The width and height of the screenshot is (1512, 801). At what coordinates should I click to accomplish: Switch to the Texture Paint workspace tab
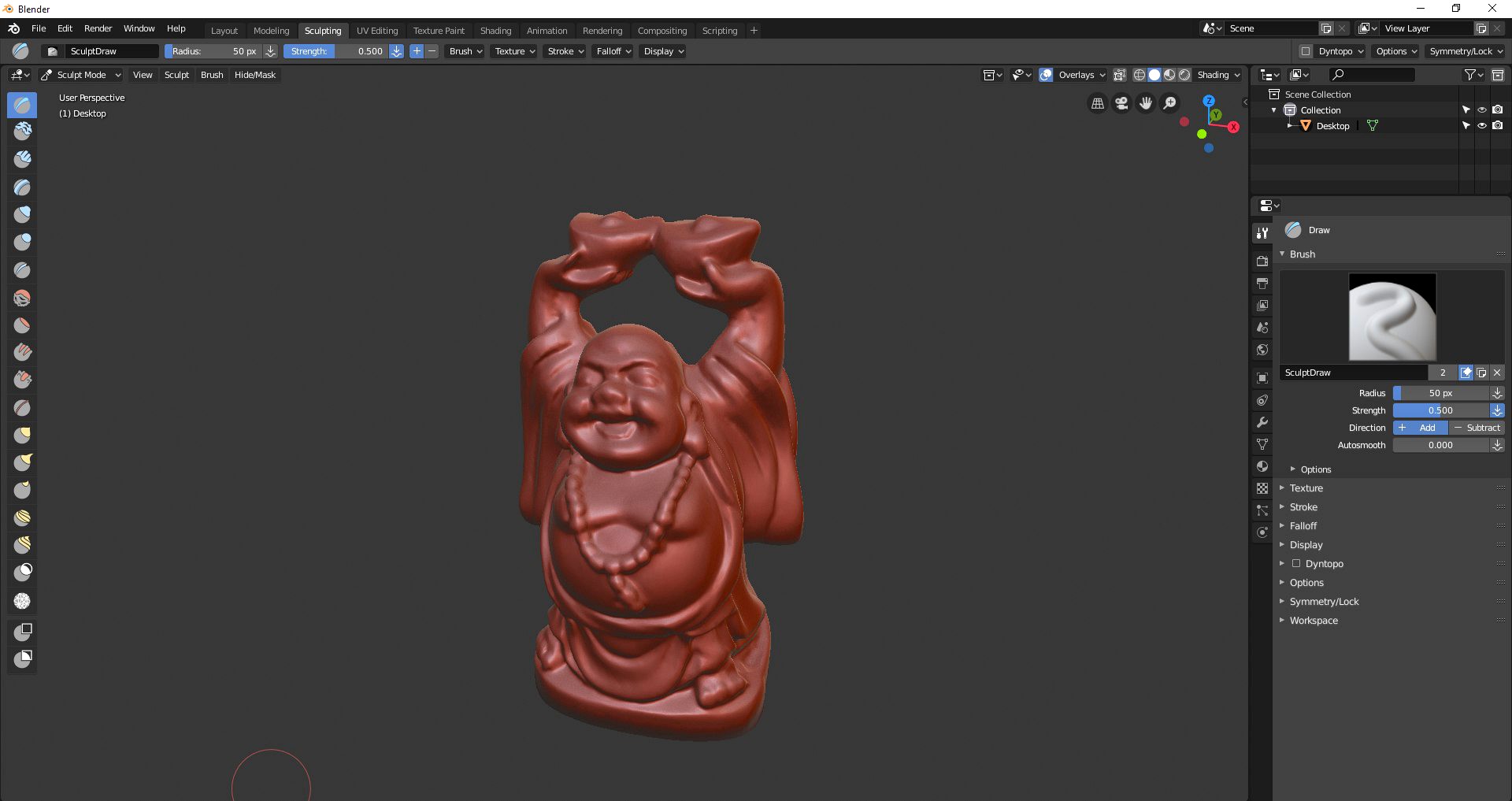coord(439,31)
